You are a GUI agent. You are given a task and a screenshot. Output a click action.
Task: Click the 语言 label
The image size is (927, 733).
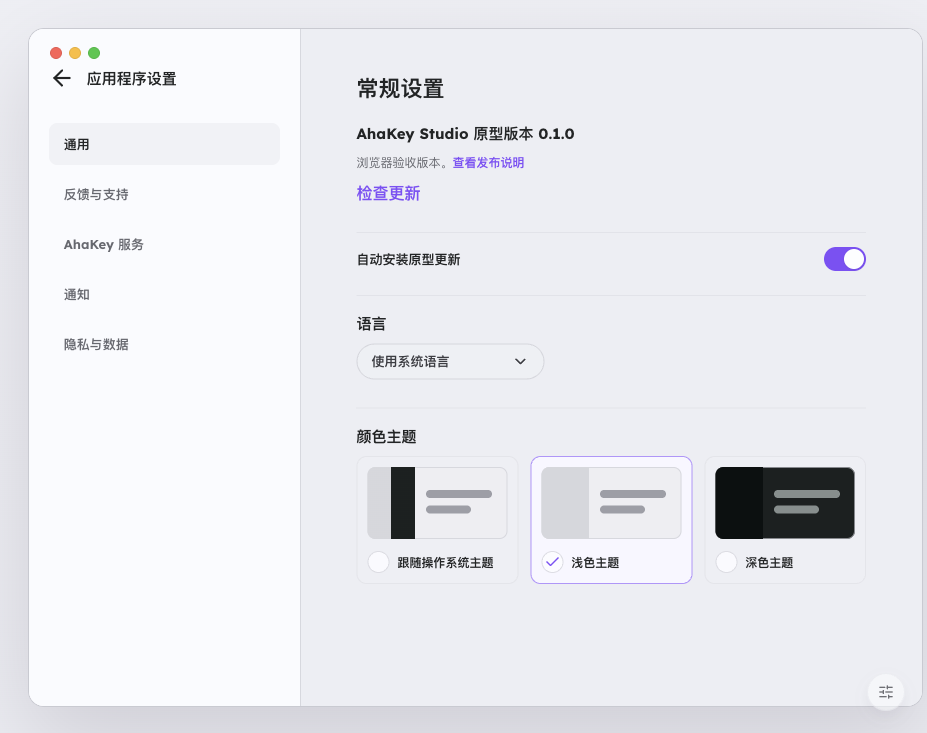coord(371,324)
